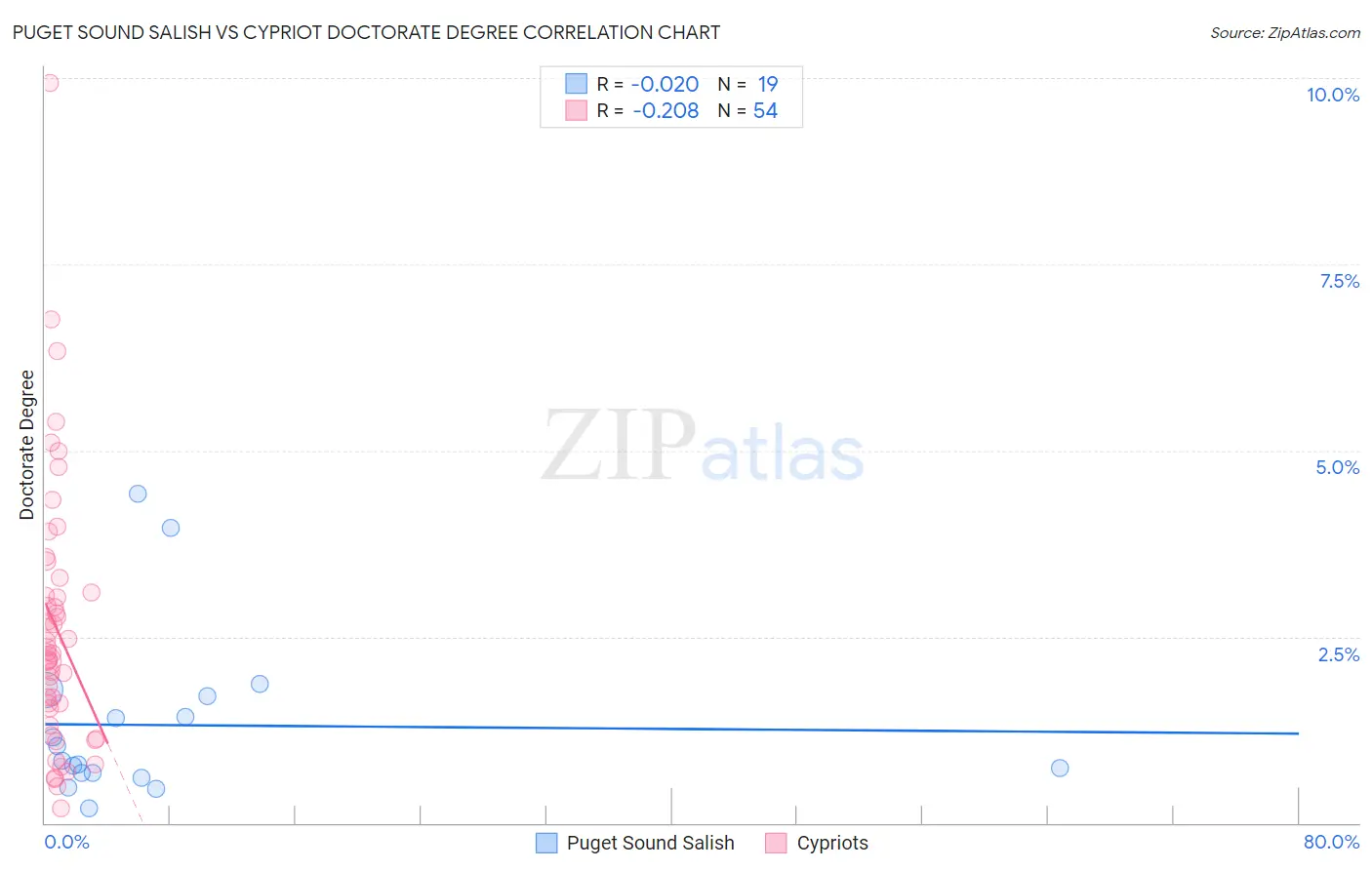The image size is (1372, 870).
Task: Click the 0.0% x-axis label
Action: 67,842
